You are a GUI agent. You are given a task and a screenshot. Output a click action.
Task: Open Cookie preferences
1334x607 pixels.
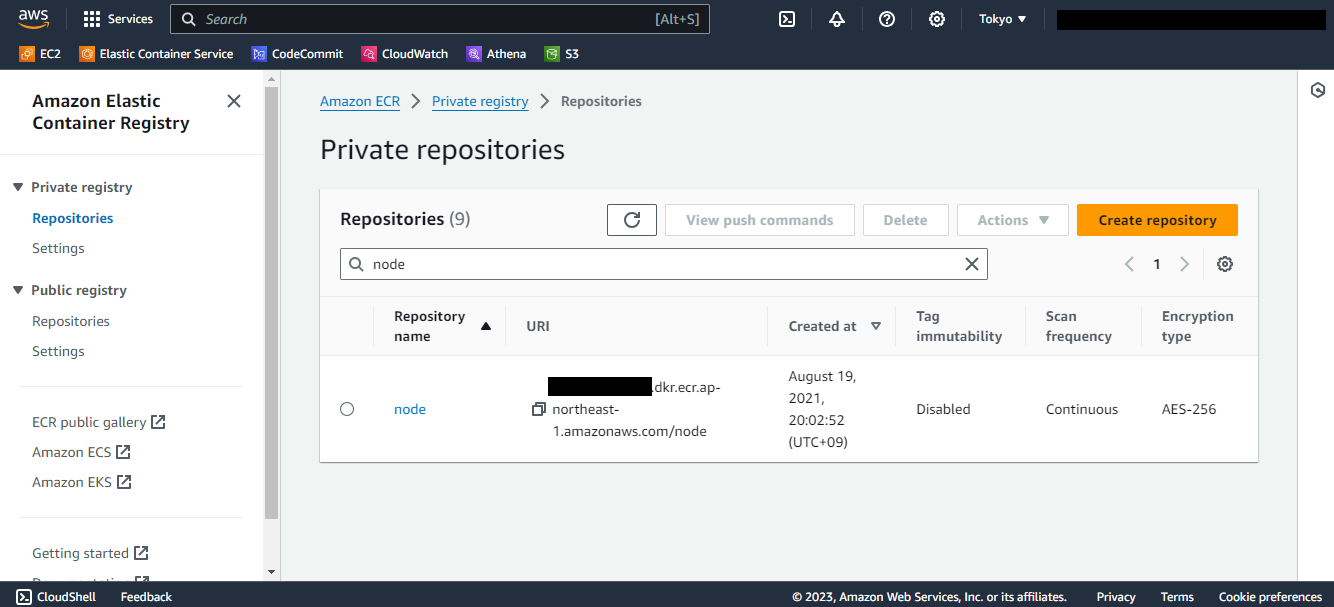1270,597
